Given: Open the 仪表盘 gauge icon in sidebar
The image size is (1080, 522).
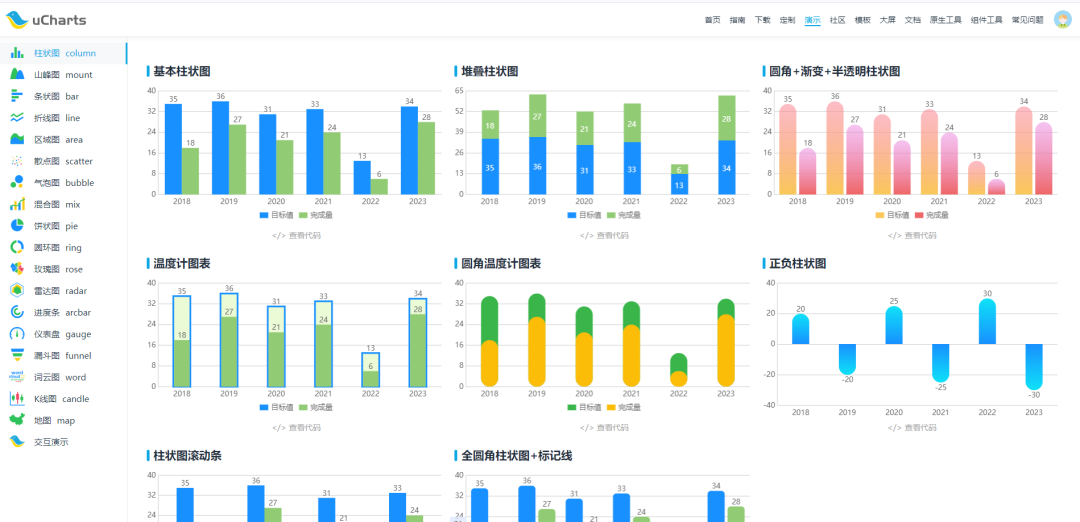Looking at the screenshot, I should click(17, 334).
